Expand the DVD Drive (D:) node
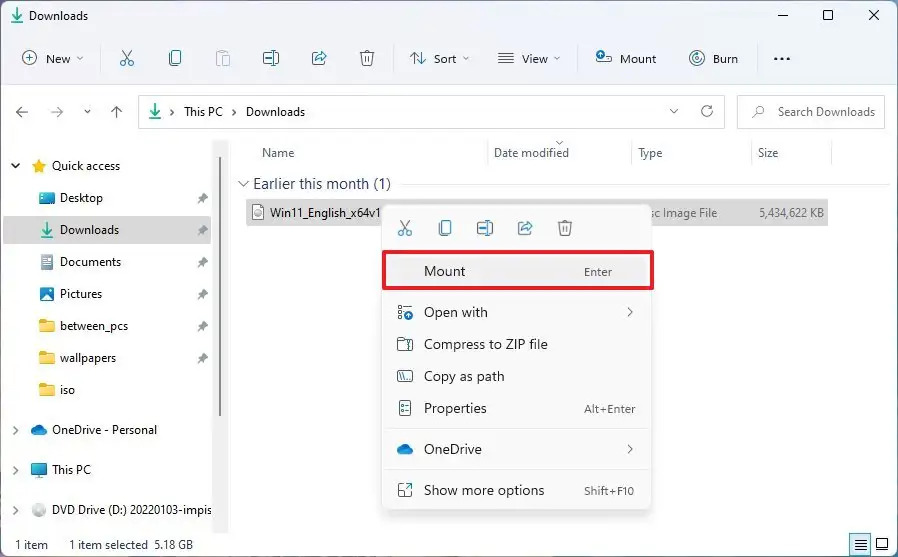The image size is (898, 557). click(16, 510)
